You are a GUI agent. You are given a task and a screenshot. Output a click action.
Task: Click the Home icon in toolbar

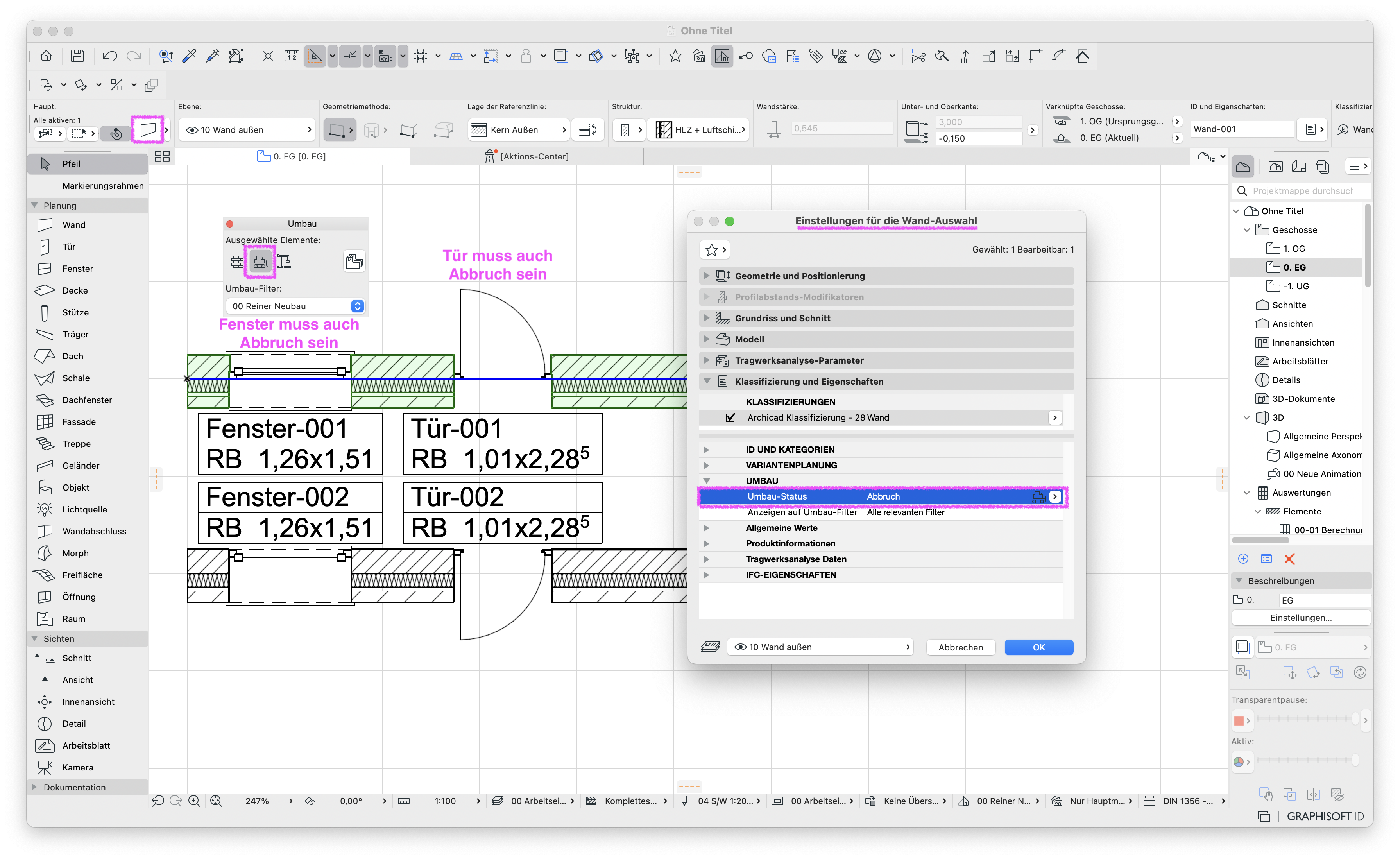tap(46, 56)
